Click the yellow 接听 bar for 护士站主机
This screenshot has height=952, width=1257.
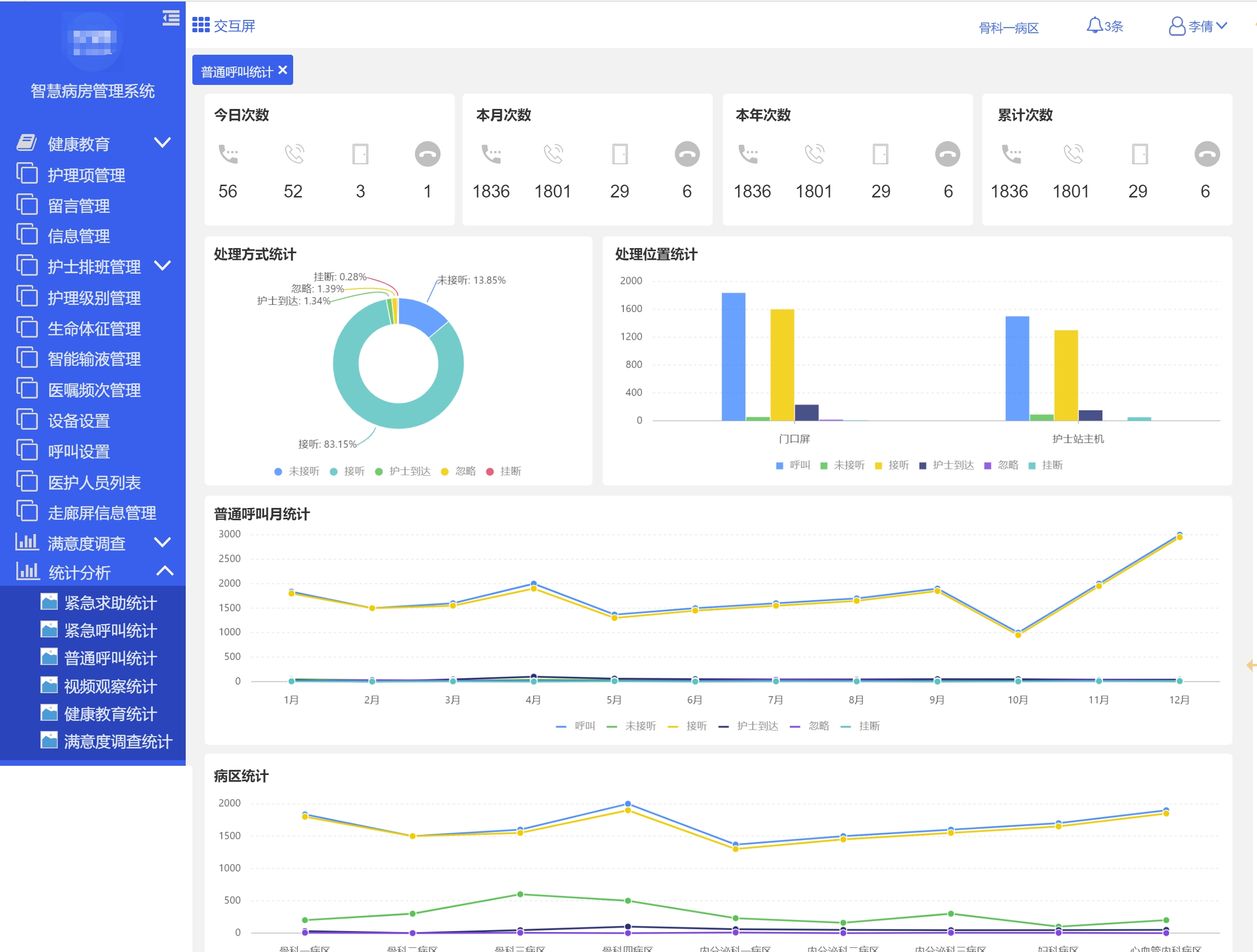click(1066, 375)
